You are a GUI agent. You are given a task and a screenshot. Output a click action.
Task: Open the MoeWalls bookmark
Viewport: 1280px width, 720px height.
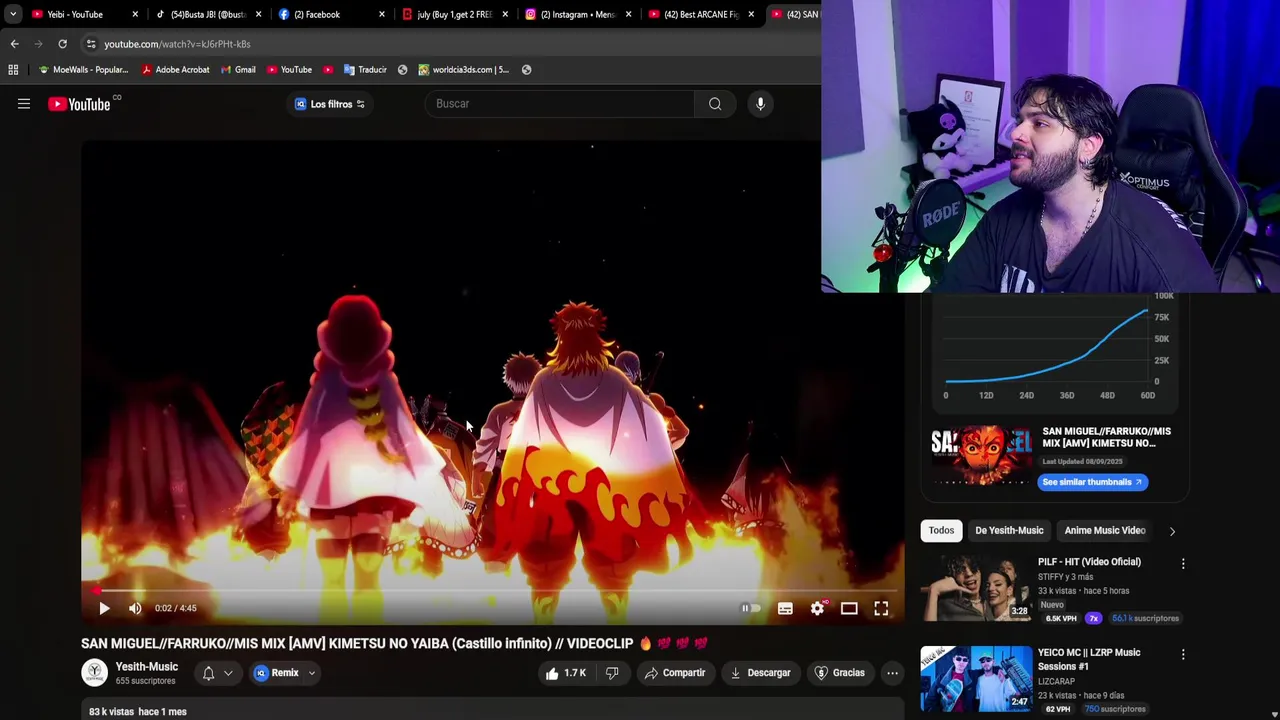tap(83, 70)
